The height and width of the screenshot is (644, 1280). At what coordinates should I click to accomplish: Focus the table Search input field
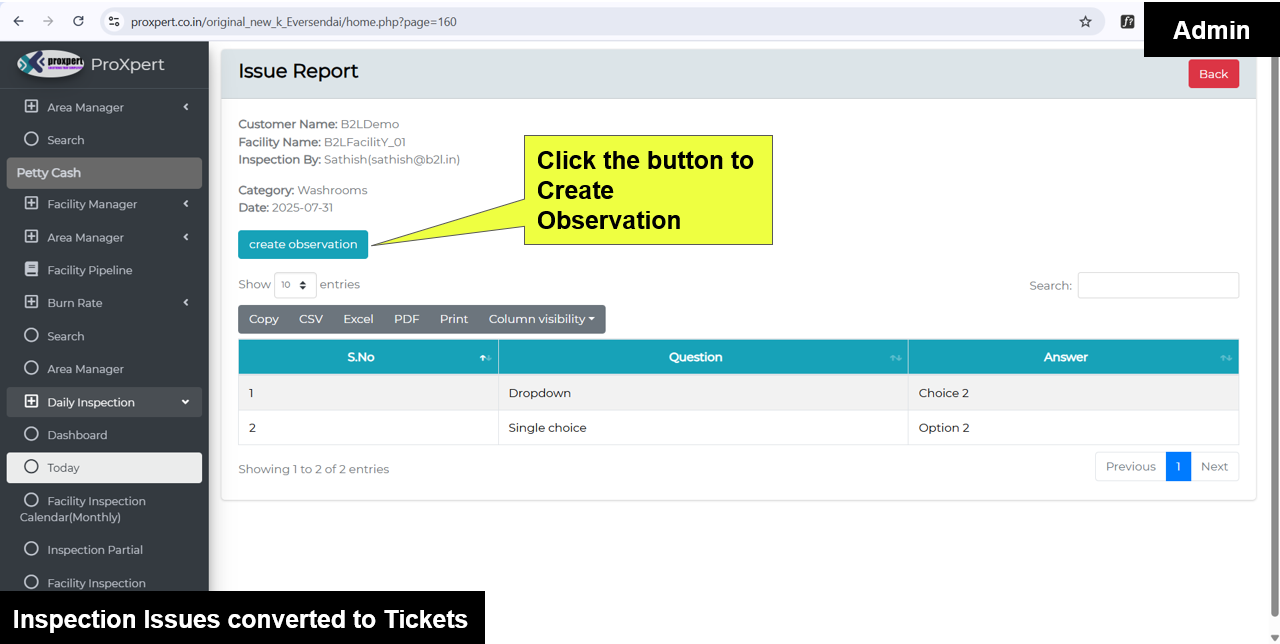point(1157,285)
